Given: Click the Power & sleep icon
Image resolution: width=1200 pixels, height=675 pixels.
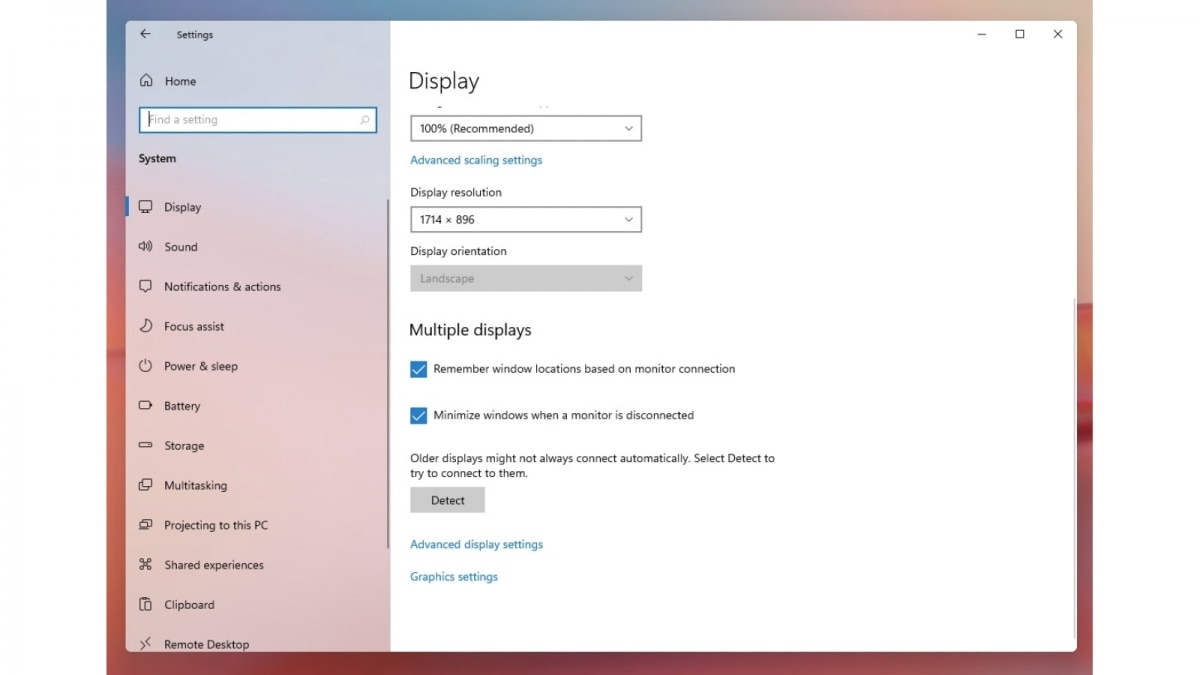Looking at the screenshot, I should (x=146, y=366).
